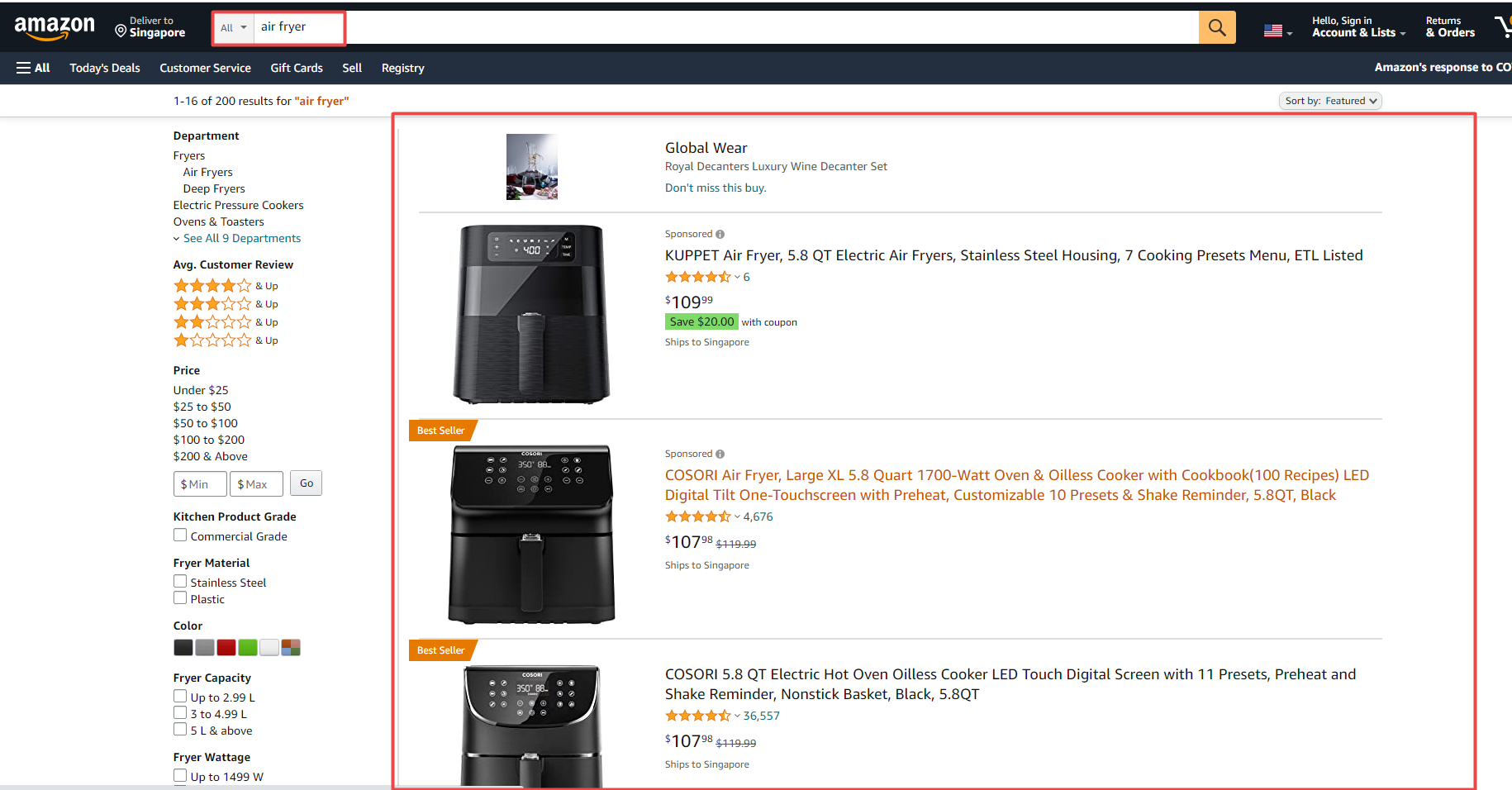Open Customer Service in the navigation bar

click(205, 68)
